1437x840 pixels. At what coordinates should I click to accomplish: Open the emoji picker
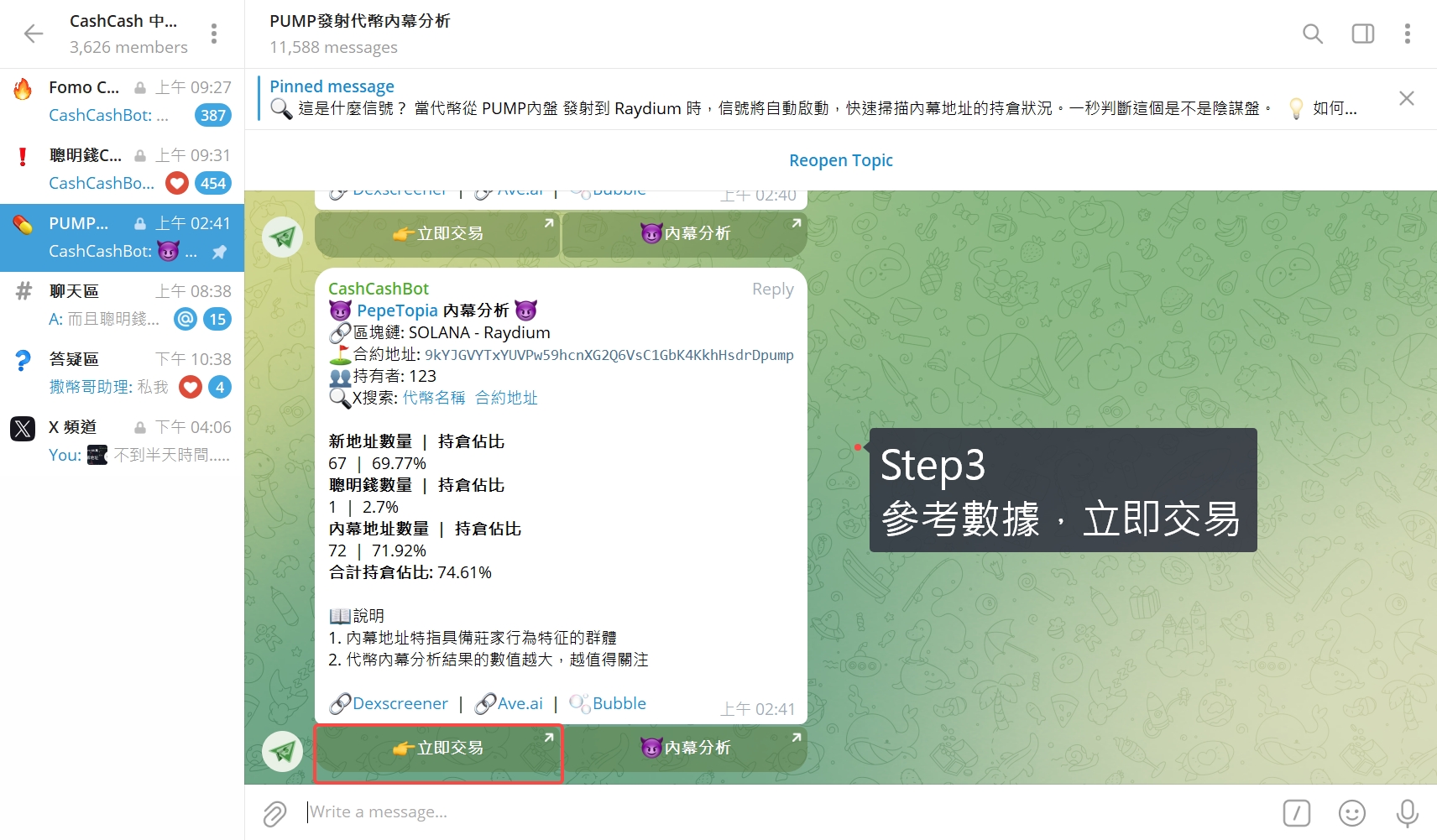point(1351,812)
